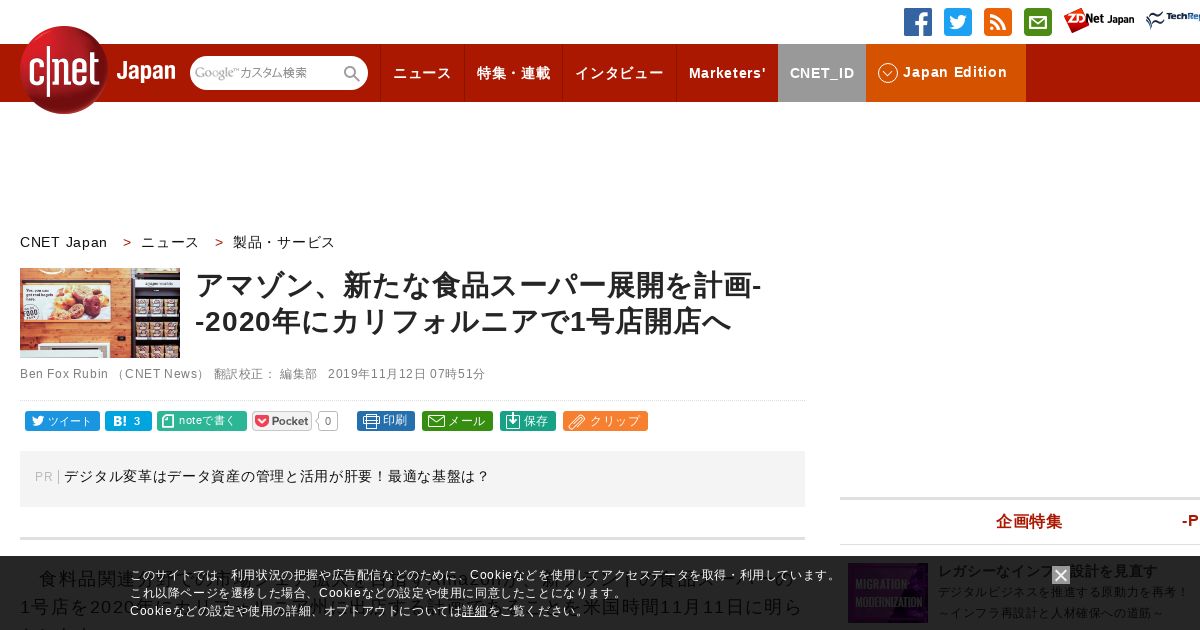Go to CNET Japan home via logo
This screenshot has height=630, width=1200.
(97, 70)
